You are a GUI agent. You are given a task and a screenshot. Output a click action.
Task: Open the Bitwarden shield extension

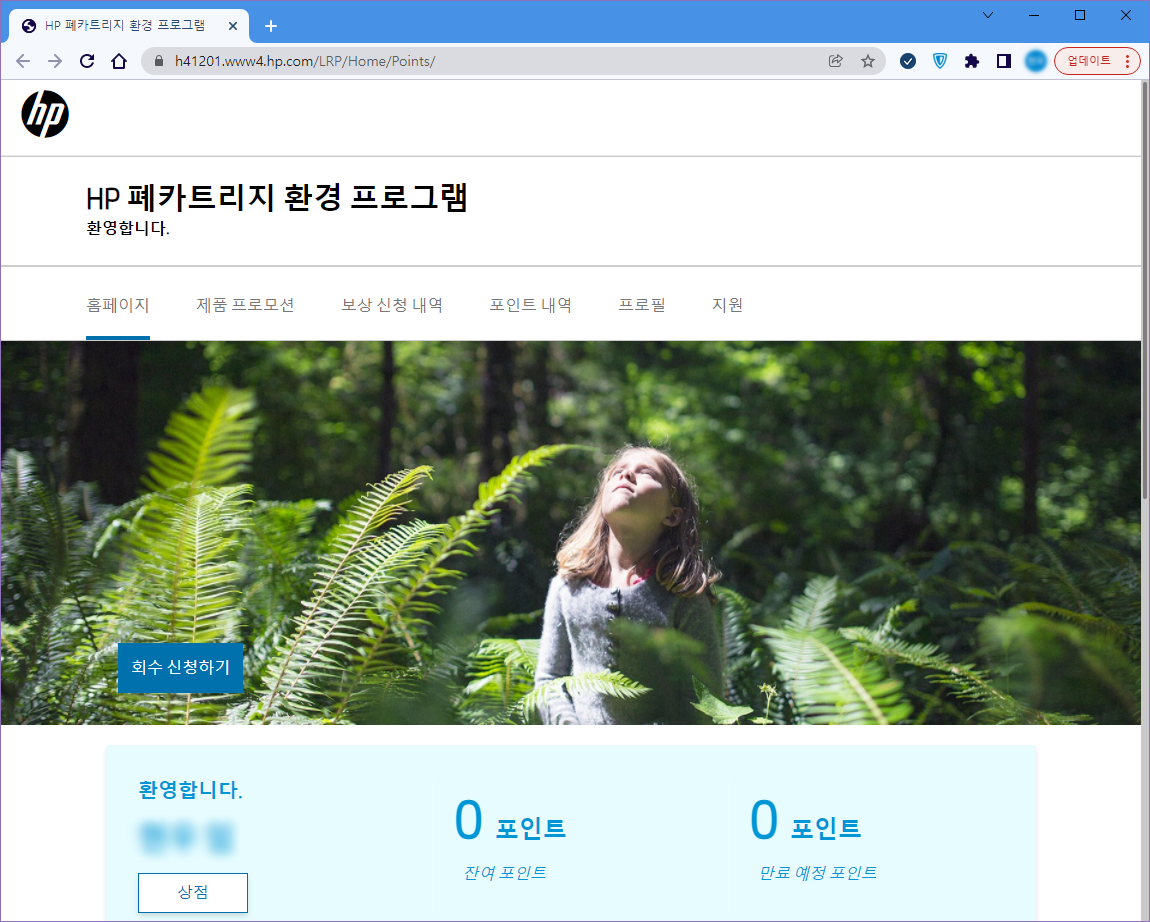pyautogui.click(x=940, y=61)
